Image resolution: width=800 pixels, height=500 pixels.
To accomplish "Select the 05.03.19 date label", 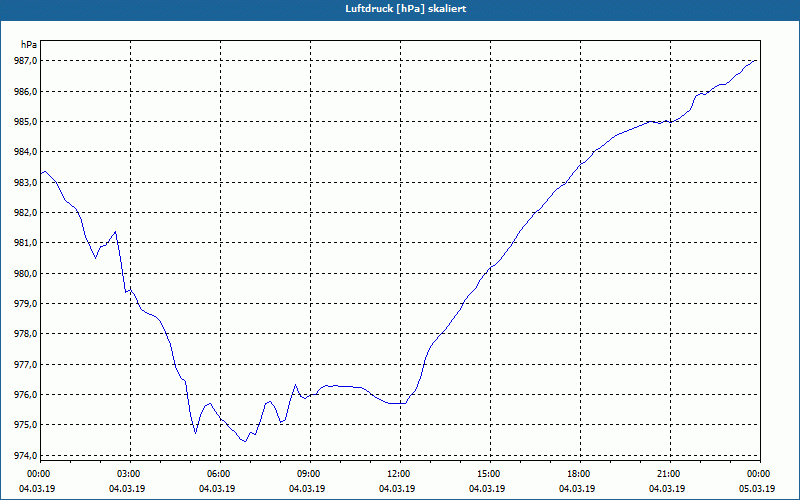I will [x=757, y=489].
